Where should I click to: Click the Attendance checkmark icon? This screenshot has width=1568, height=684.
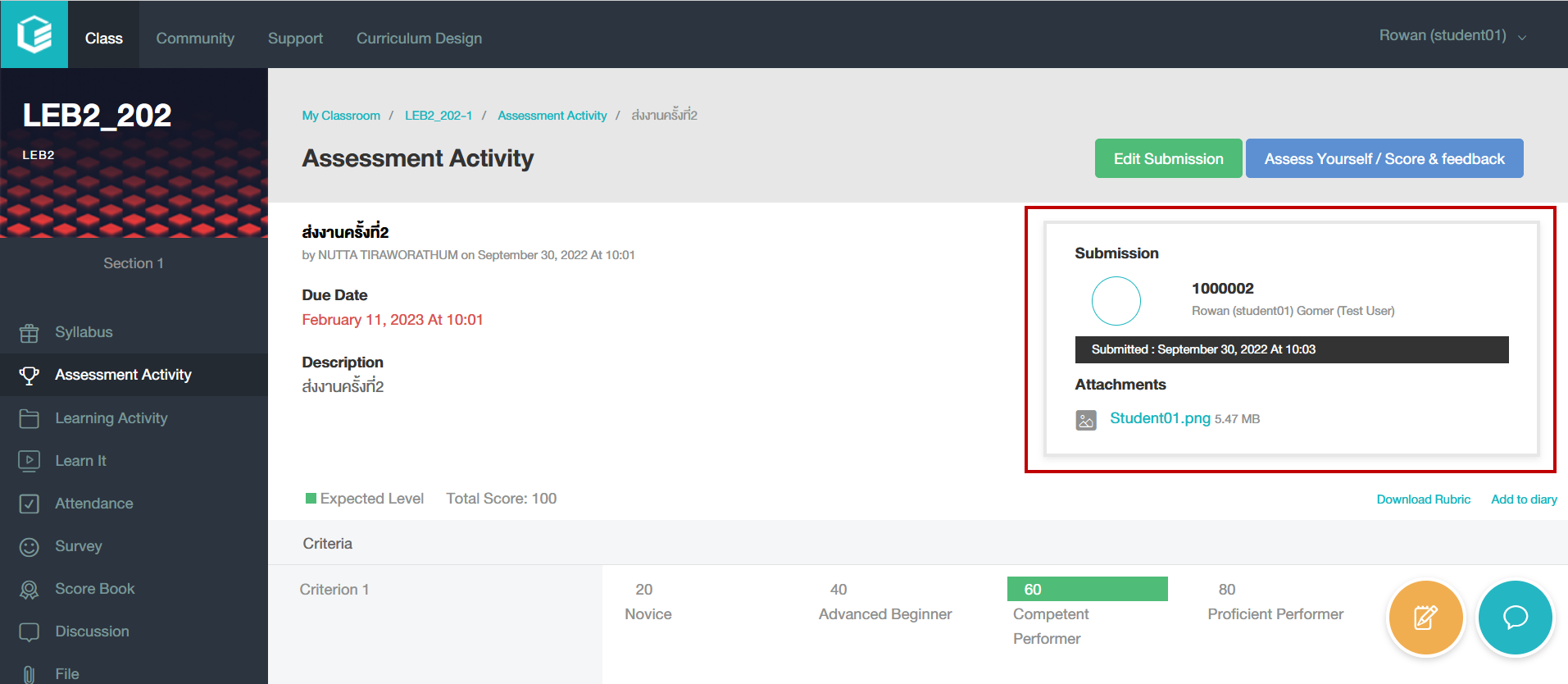click(x=29, y=504)
